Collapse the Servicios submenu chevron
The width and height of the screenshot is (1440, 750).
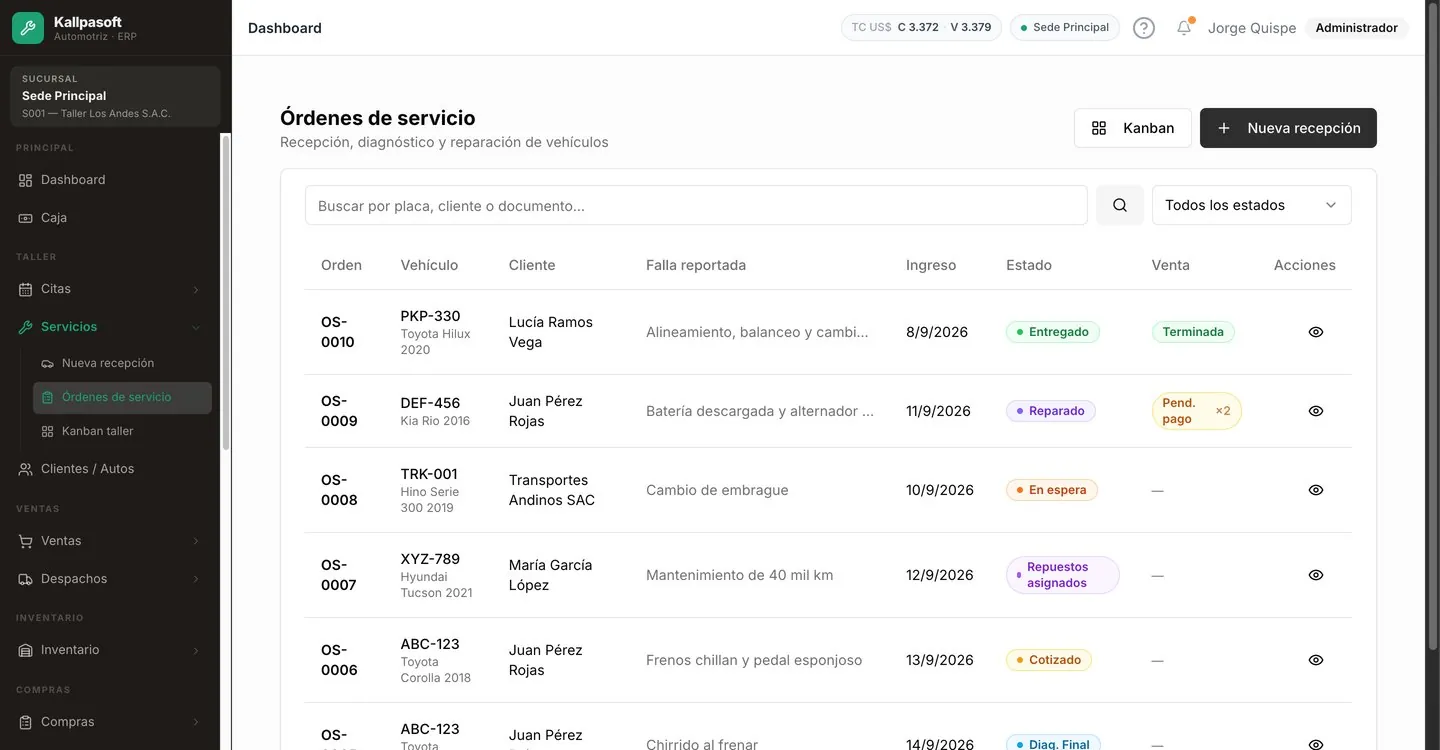[x=196, y=327]
